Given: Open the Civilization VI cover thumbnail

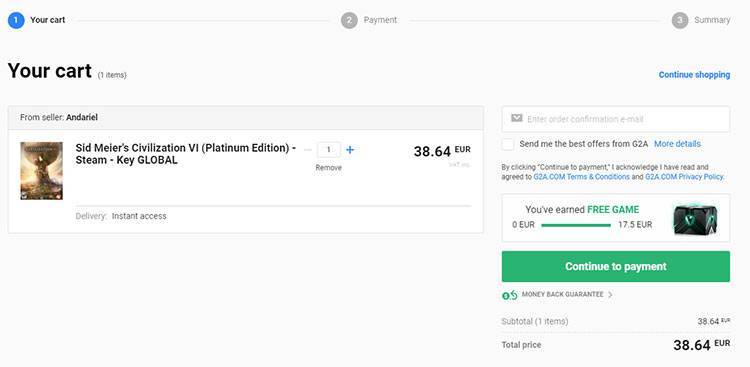Looking at the screenshot, I should pos(42,170).
